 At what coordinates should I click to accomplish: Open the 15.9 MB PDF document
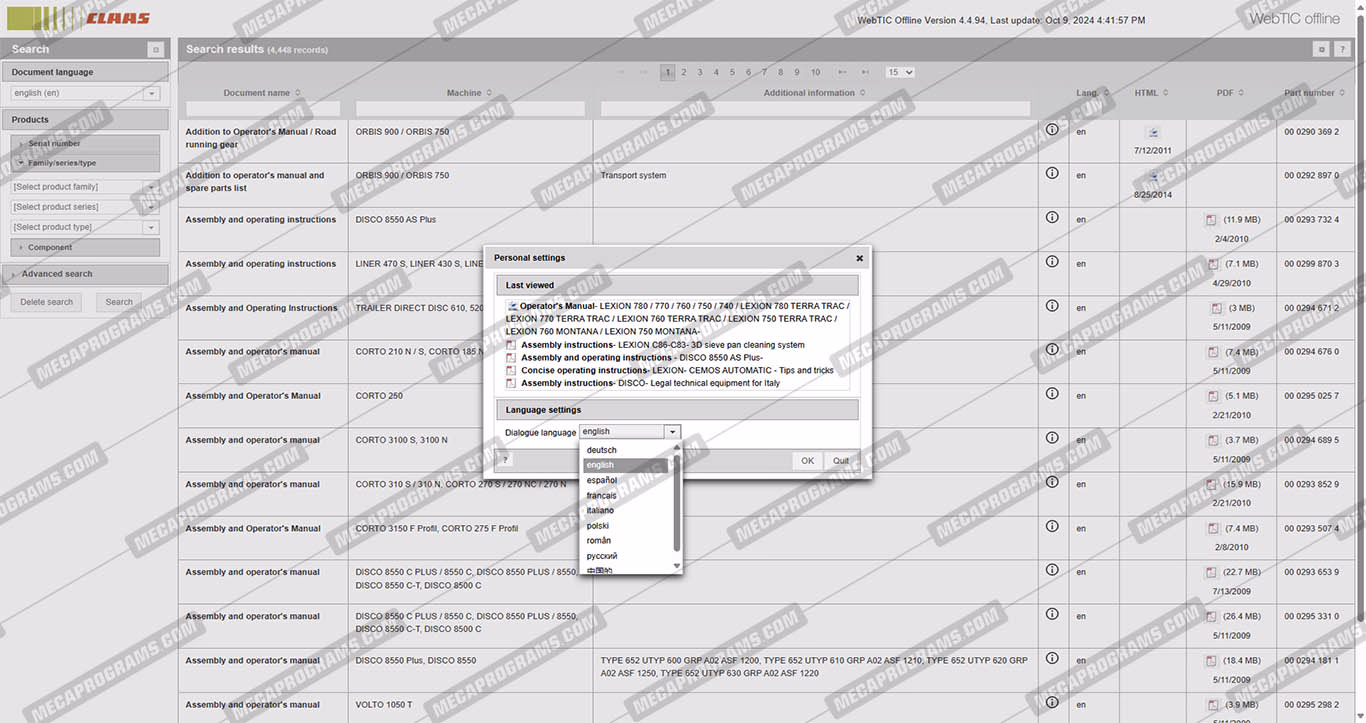(1213, 484)
